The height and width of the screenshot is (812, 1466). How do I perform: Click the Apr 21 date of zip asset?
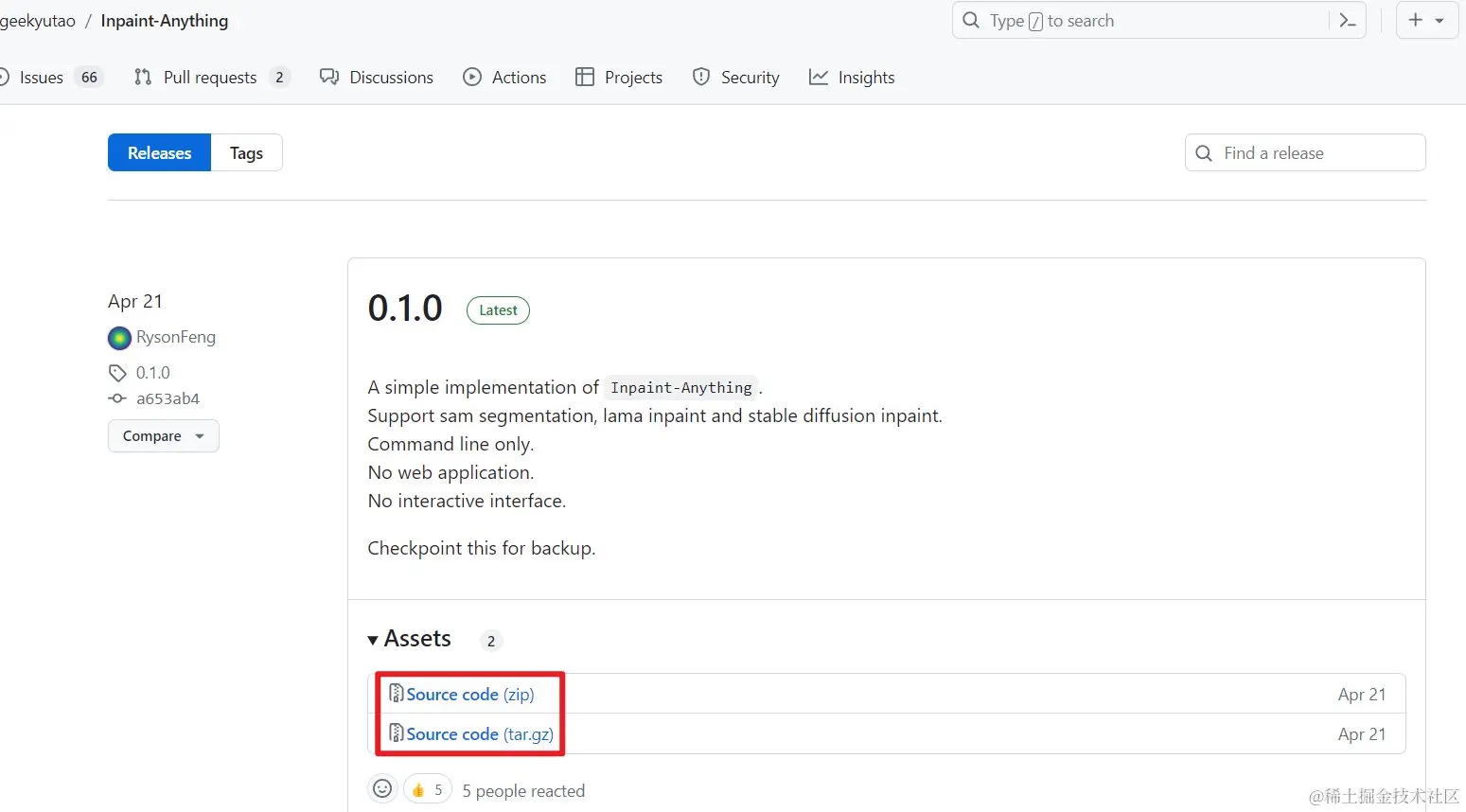[x=1362, y=694]
